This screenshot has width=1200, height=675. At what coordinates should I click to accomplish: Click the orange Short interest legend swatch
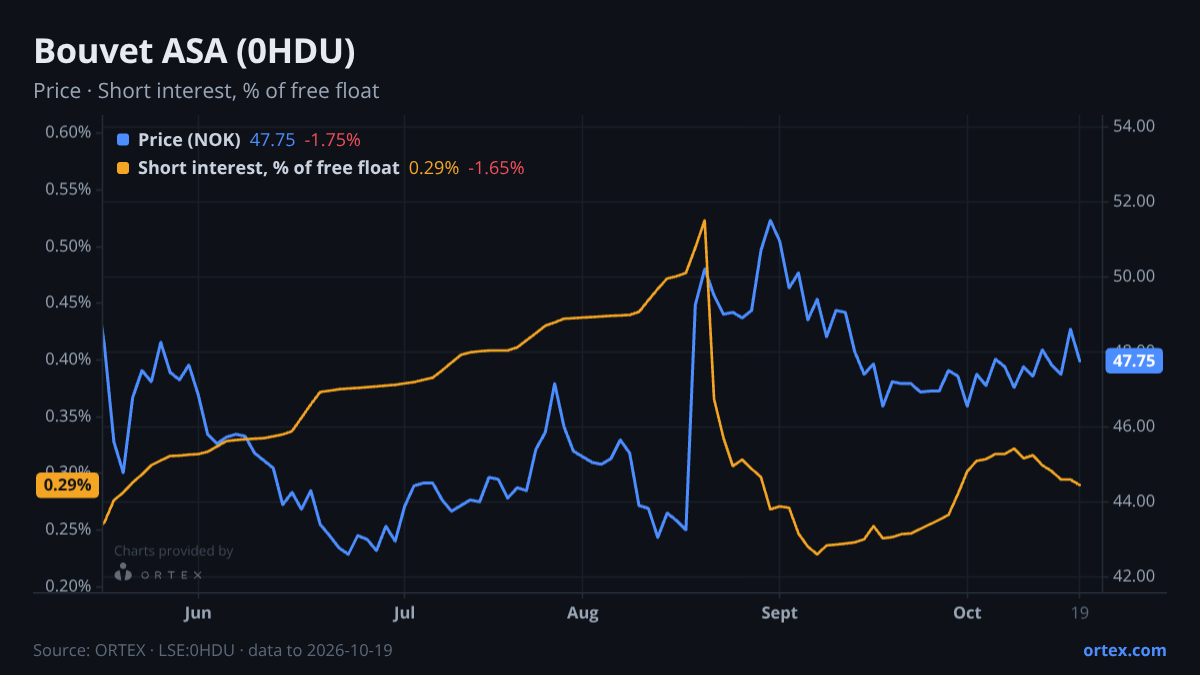(123, 168)
